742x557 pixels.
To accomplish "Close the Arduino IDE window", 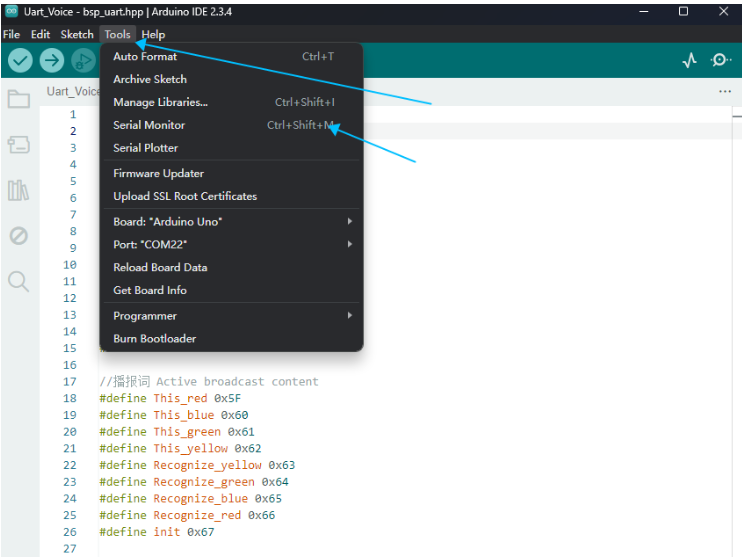I will [x=723, y=11].
